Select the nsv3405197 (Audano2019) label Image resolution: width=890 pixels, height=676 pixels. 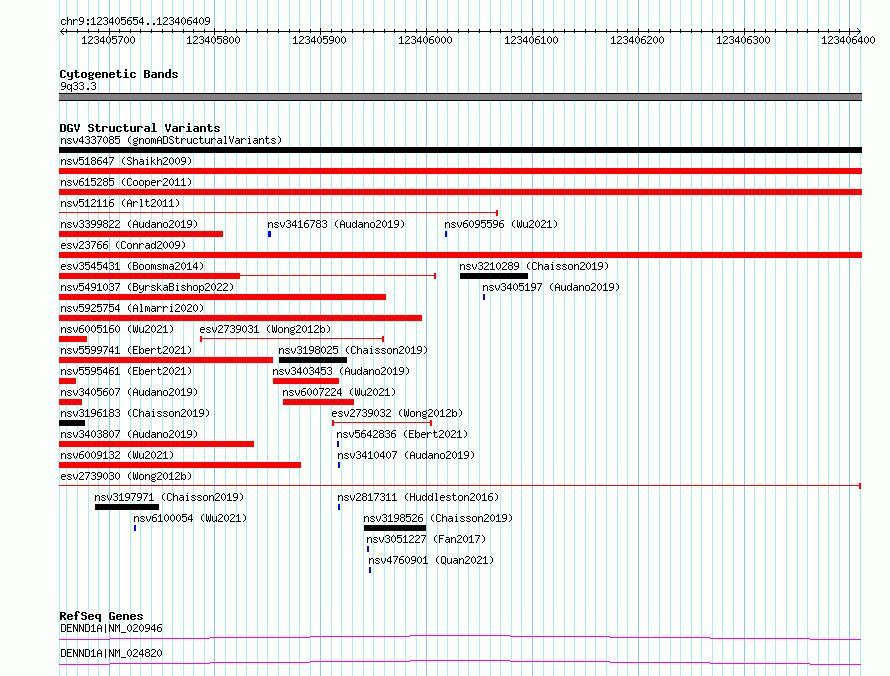click(x=551, y=287)
